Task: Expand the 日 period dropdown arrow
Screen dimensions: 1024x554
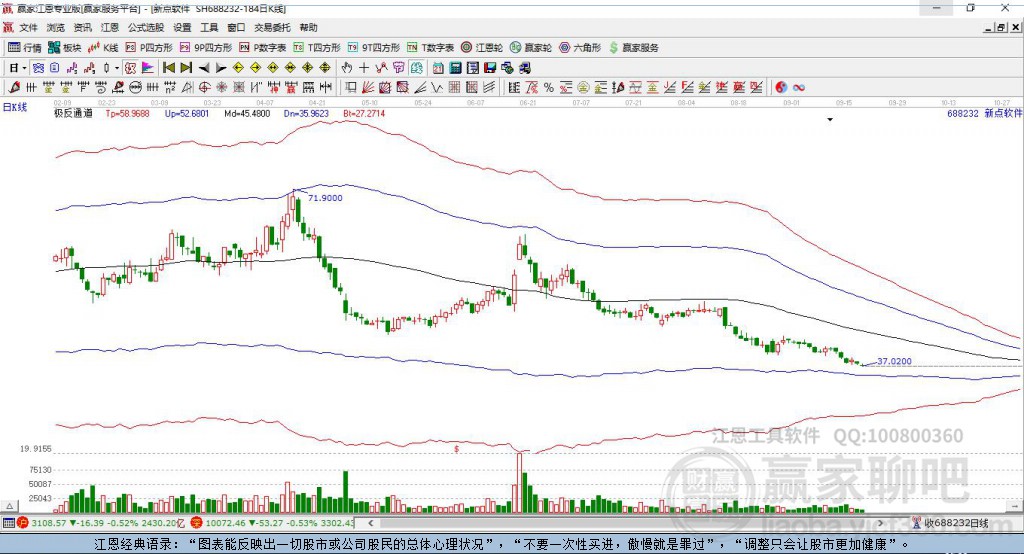Action: click(x=24, y=68)
